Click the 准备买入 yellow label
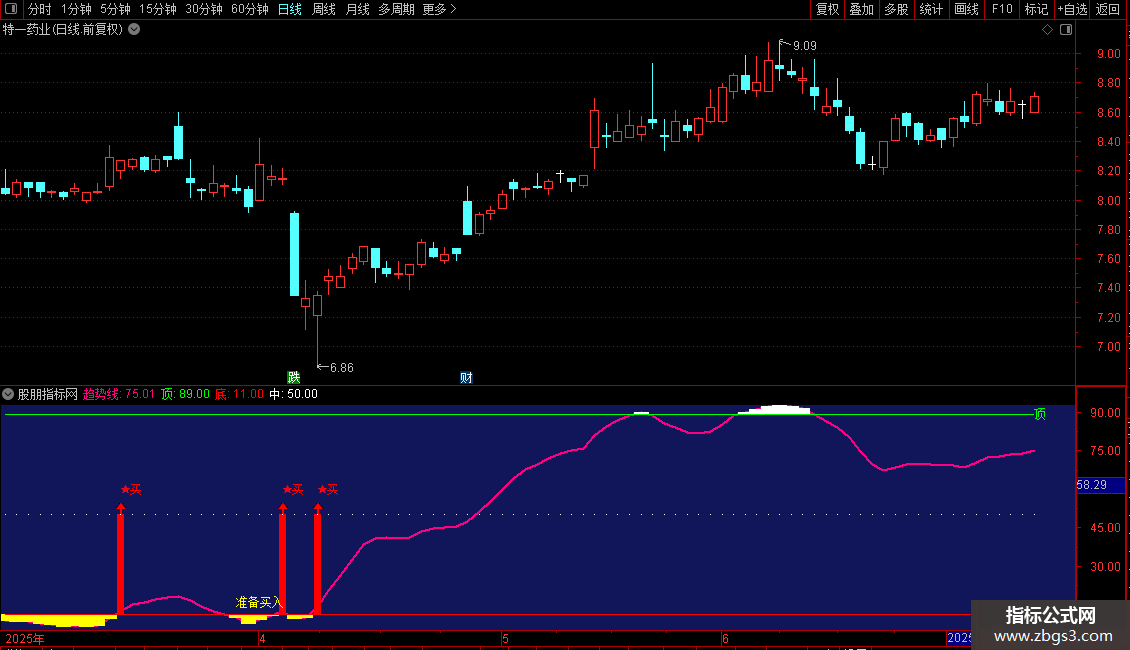Screen dimensions: 1130x650 click(258, 602)
